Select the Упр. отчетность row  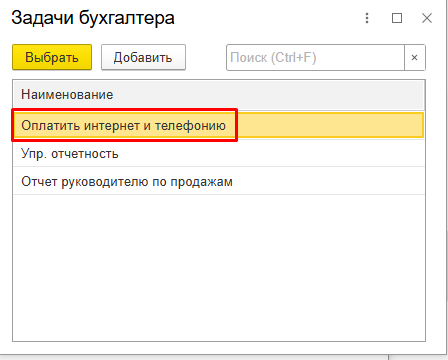219,153
